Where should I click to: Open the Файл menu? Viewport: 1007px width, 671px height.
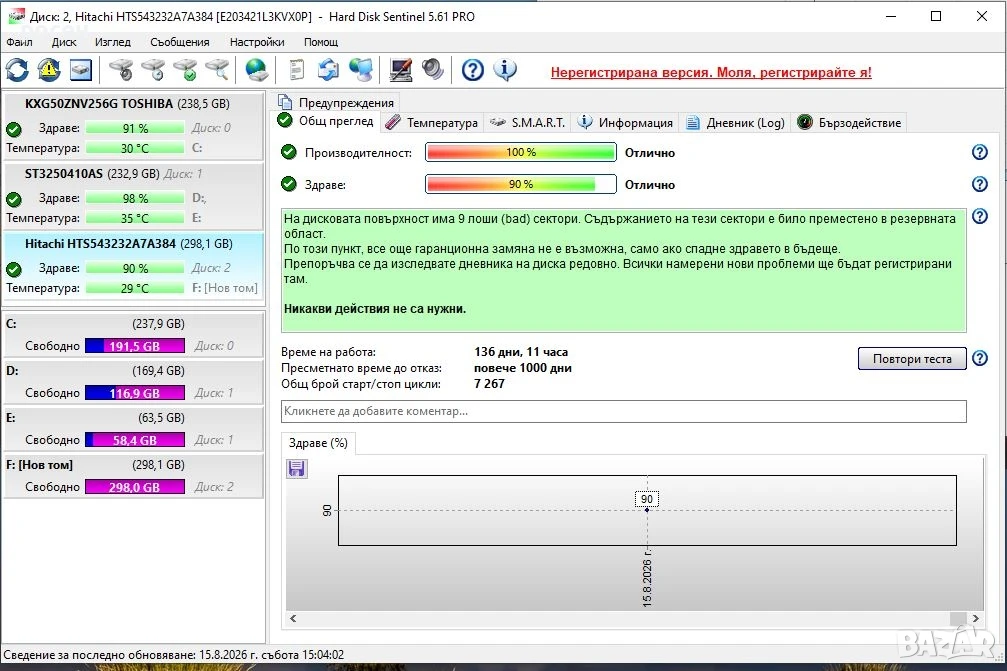pos(19,42)
